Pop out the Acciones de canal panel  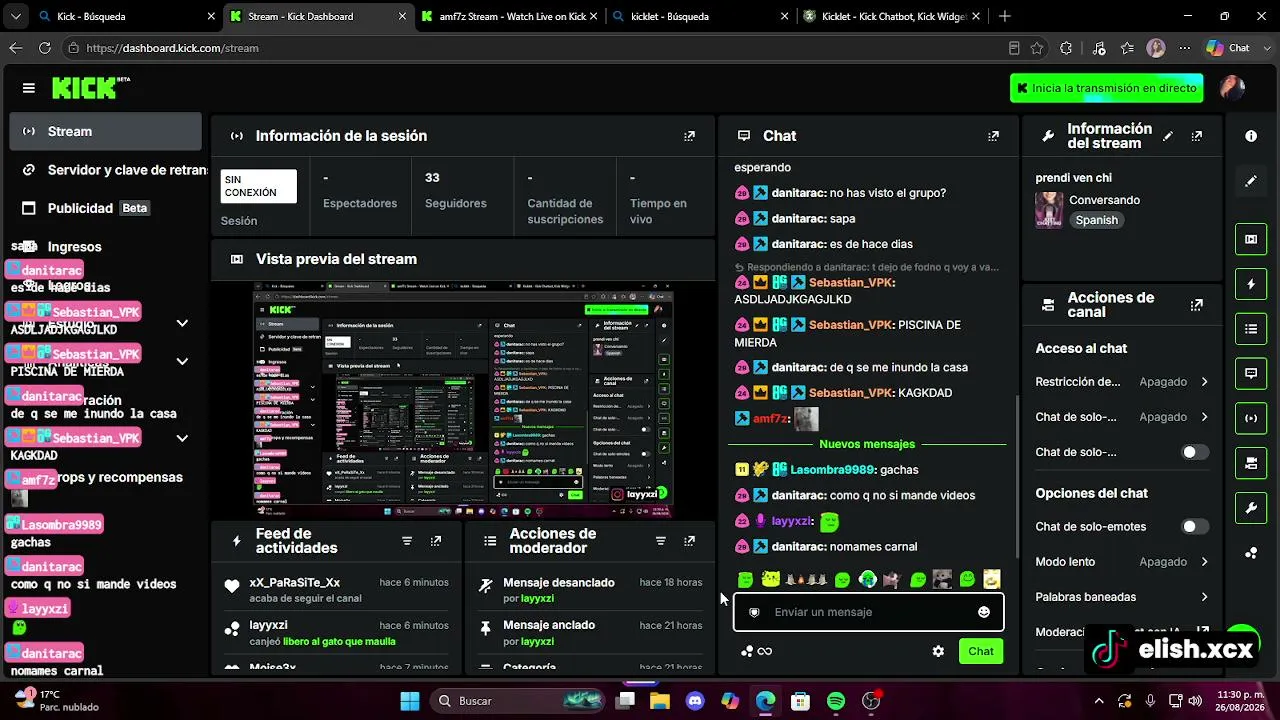click(x=1197, y=305)
